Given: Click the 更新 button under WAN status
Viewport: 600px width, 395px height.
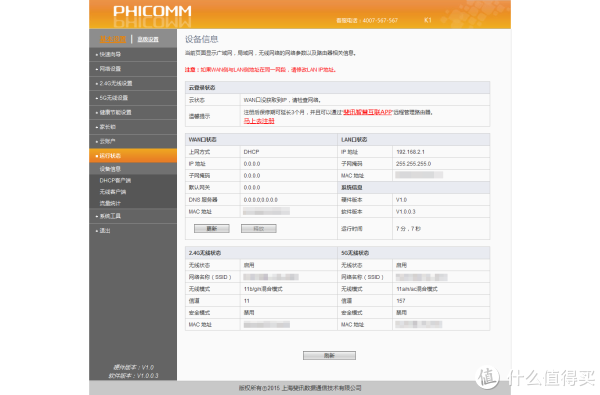Looking at the screenshot, I should (212, 229).
